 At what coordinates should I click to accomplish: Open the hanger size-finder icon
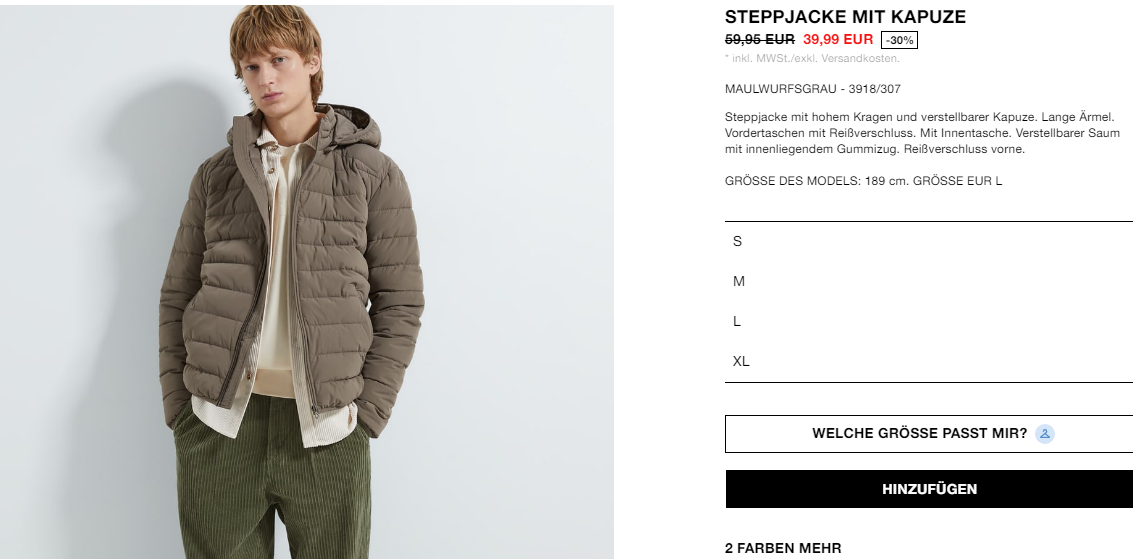pyautogui.click(x=1045, y=434)
